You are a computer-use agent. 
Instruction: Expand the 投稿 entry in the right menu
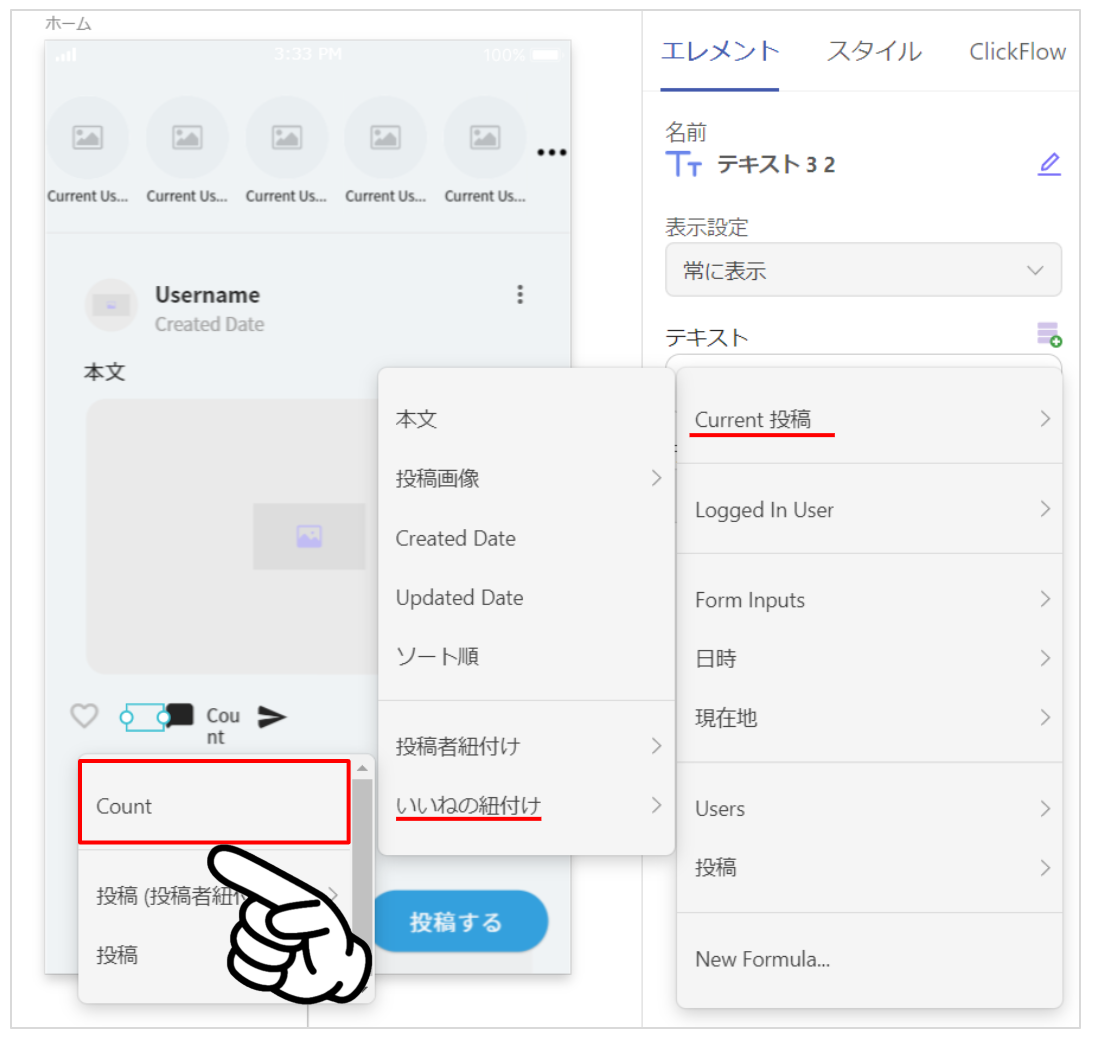coord(870,868)
